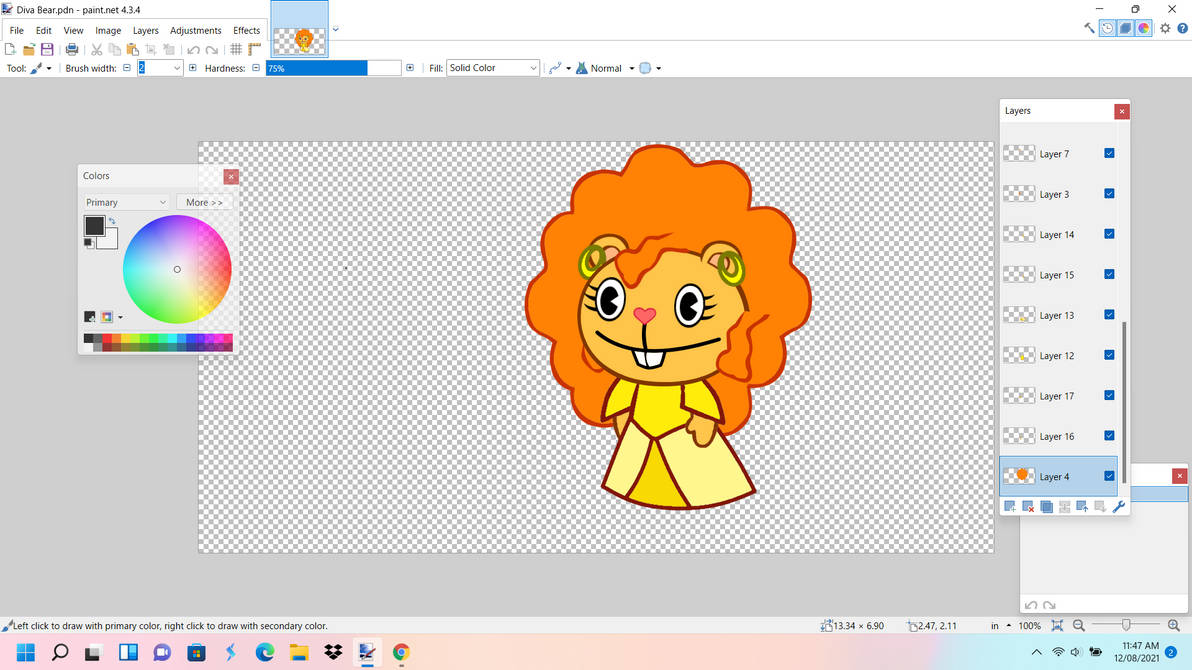
Task: Move layer up with the arrow icon
Action: [x=1082, y=506]
